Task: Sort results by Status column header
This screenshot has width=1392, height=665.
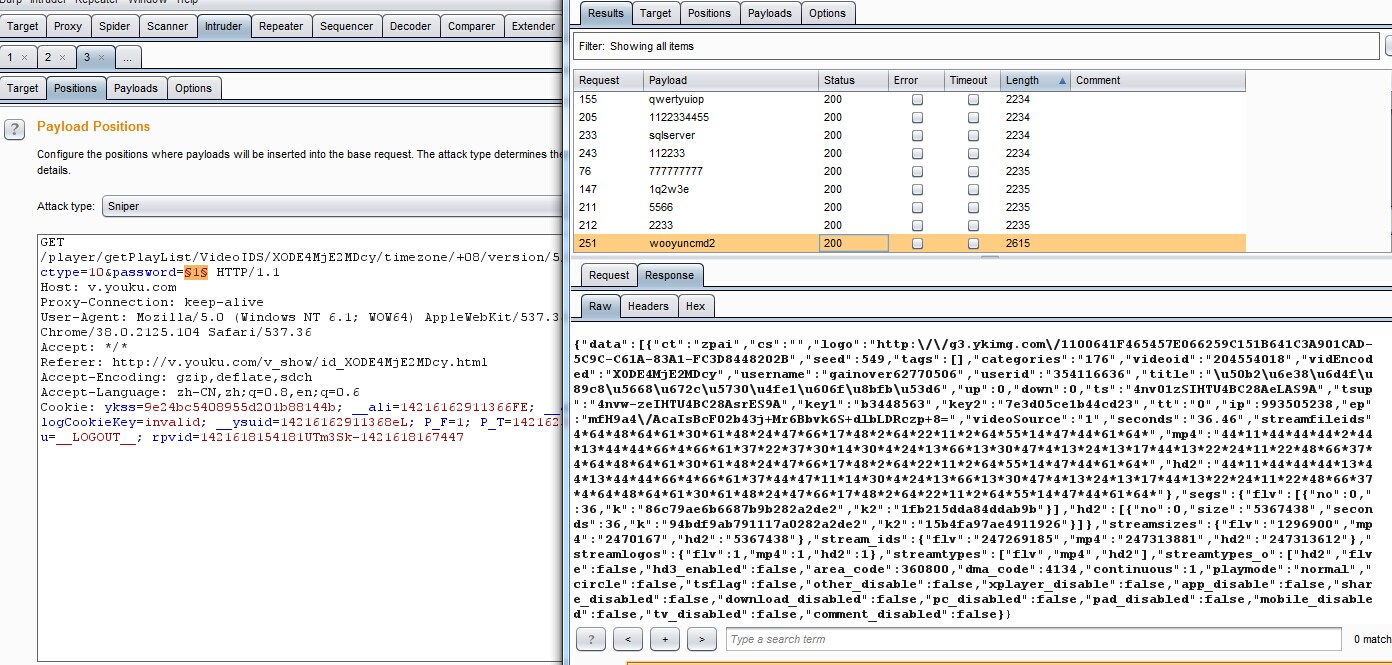Action: (853, 80)
